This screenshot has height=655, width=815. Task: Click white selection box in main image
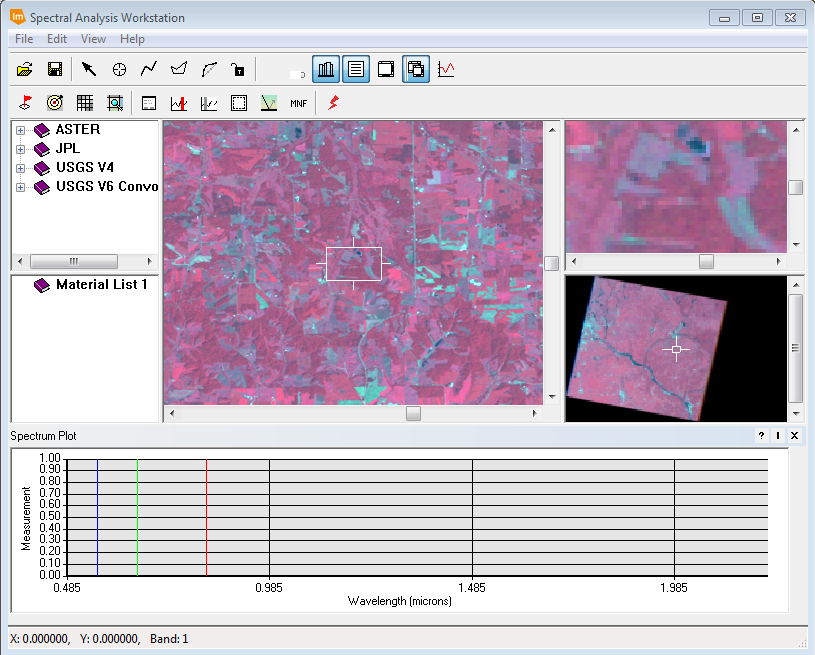pos(354,264)
